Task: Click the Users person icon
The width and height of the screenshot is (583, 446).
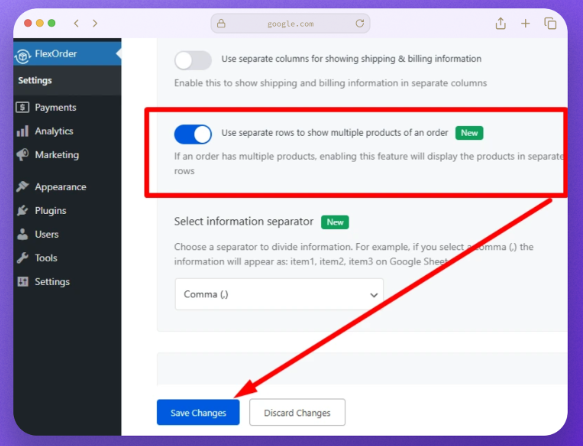Action: (23, 234)
